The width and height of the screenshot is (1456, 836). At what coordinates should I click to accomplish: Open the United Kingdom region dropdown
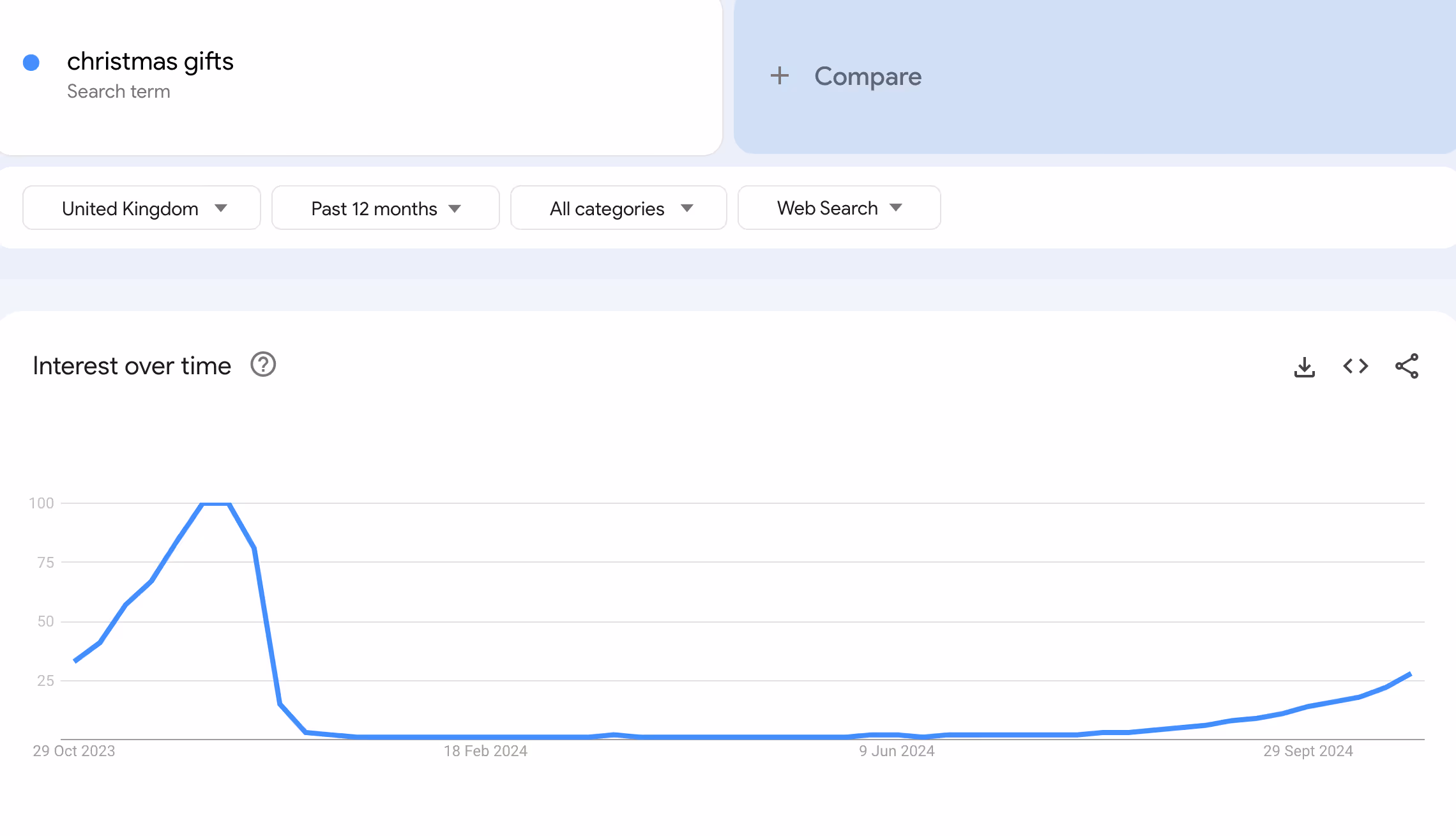[142, 208]
